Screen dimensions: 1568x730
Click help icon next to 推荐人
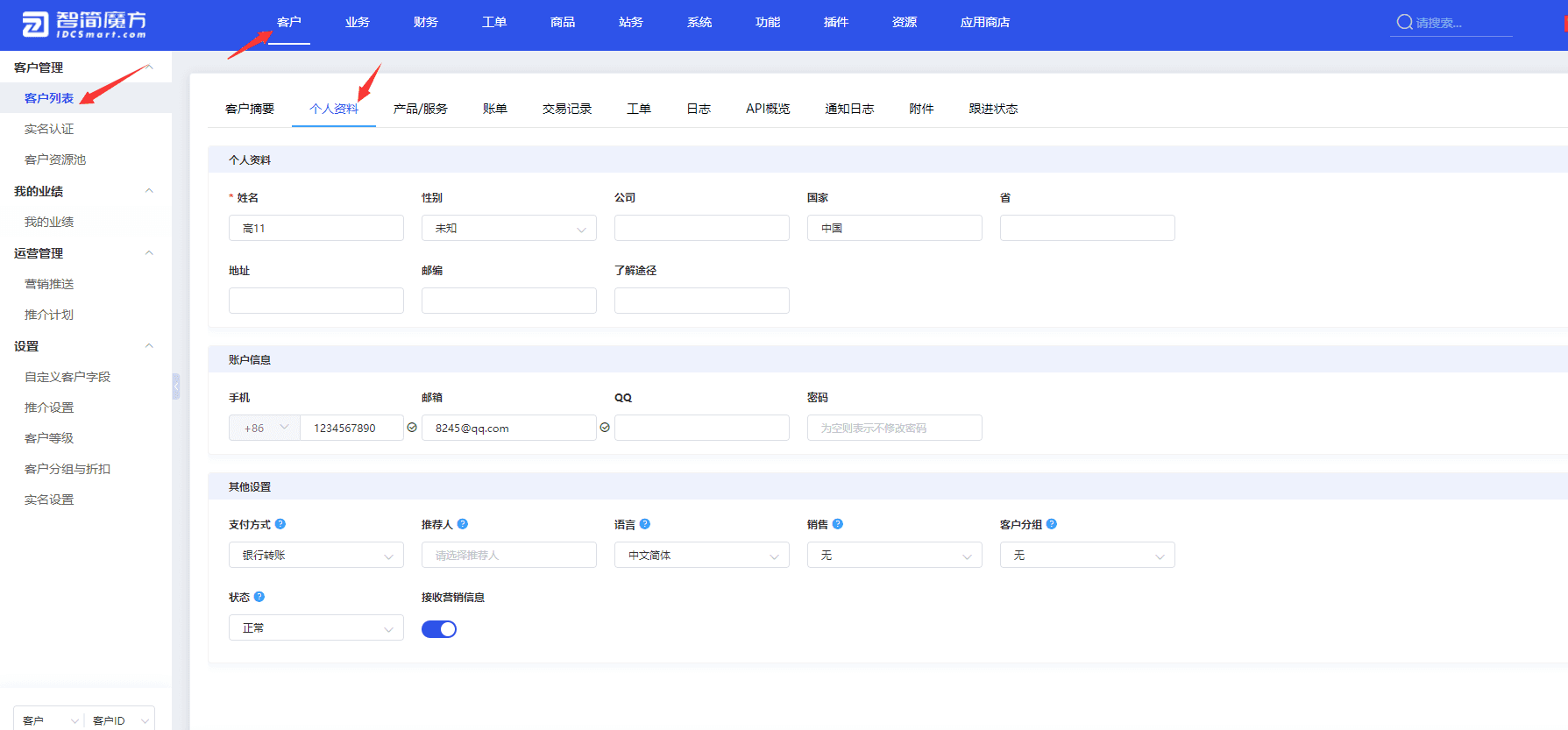point(463,524)
